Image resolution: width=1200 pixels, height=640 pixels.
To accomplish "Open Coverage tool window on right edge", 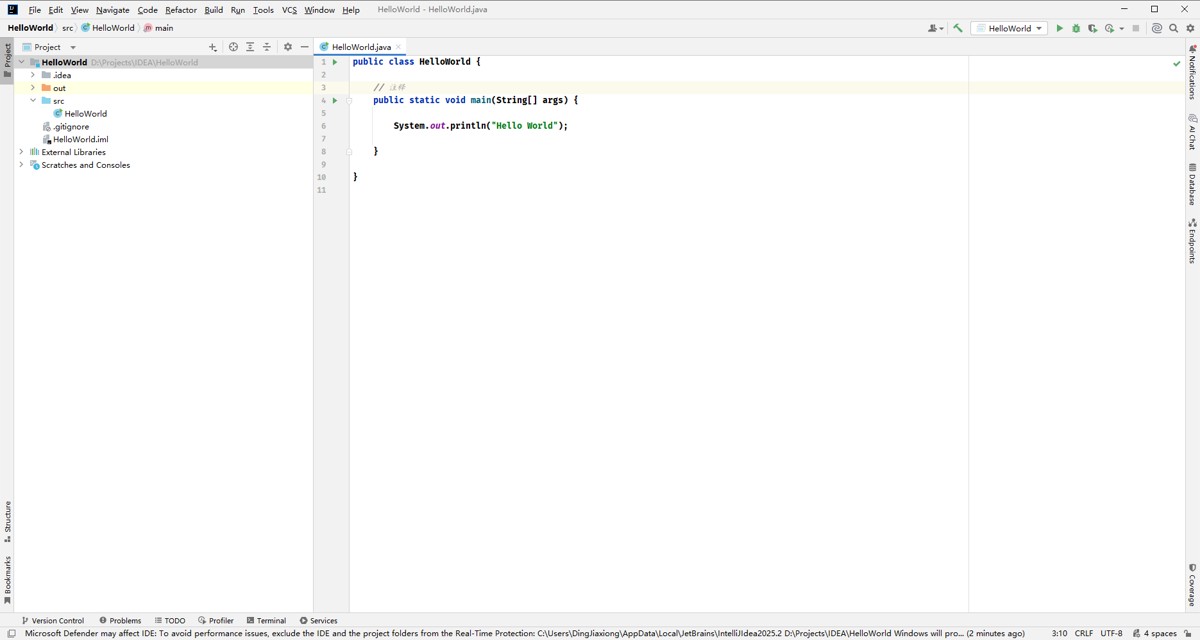I will pos(1192,586).
